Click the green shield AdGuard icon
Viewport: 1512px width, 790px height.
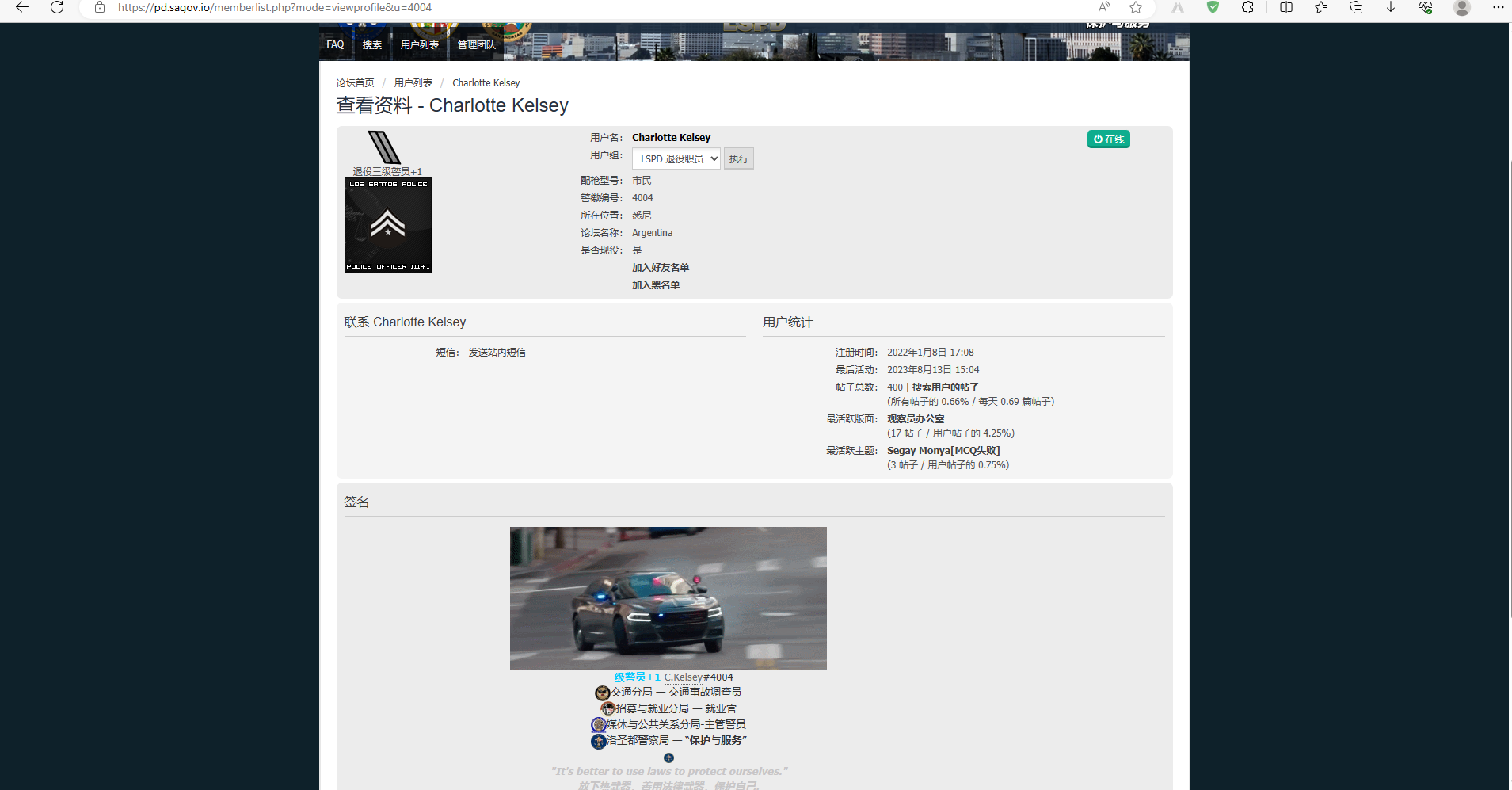click(x=1213, y=8)
